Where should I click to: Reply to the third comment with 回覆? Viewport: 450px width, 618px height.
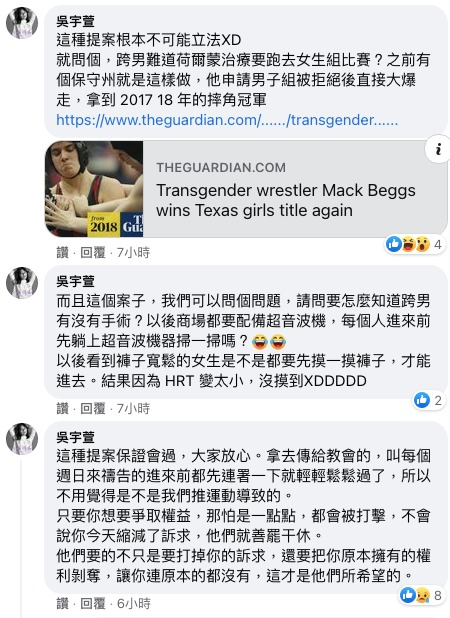point(93,603)
